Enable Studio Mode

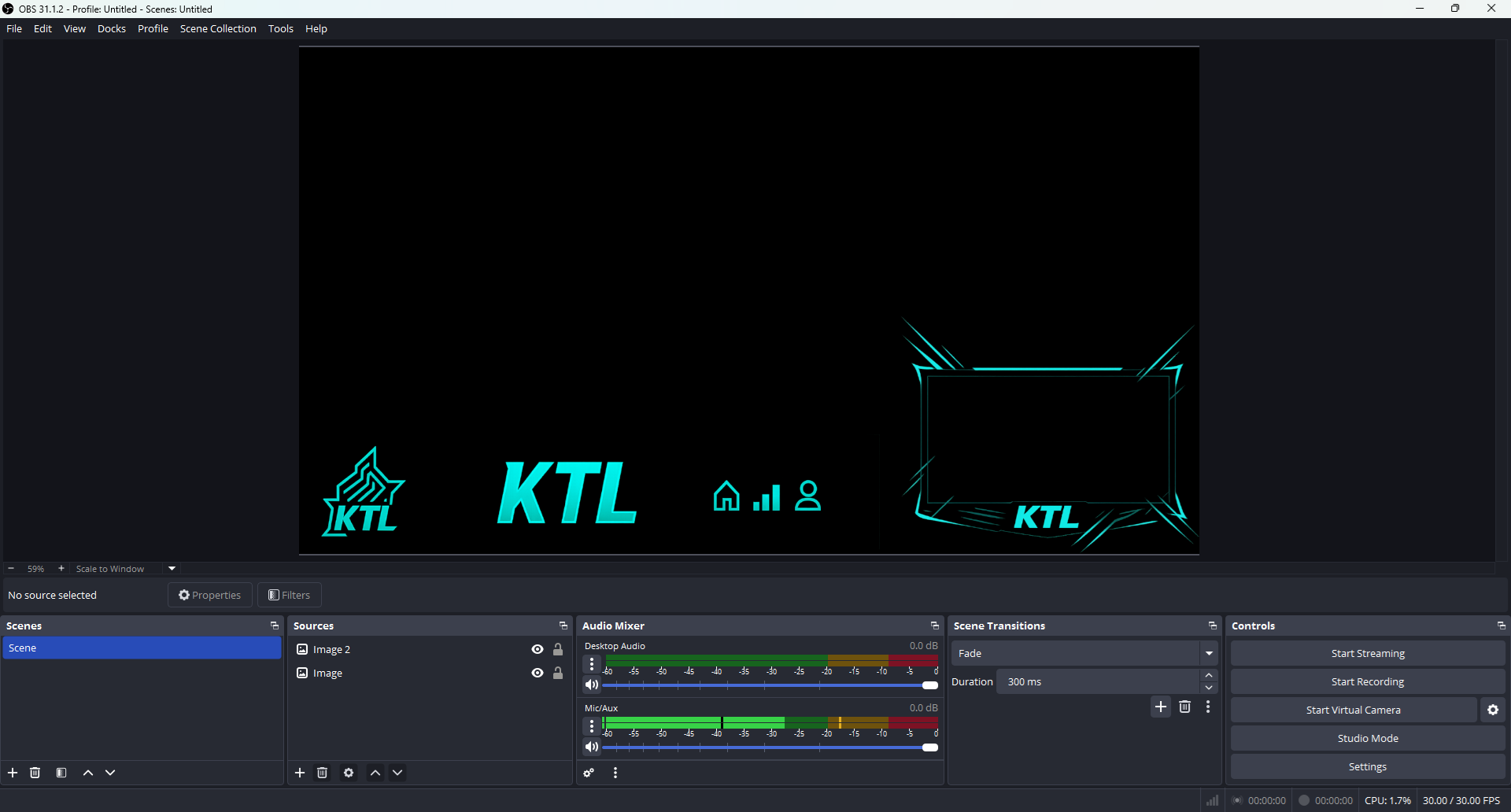(x=1367, y=738)
